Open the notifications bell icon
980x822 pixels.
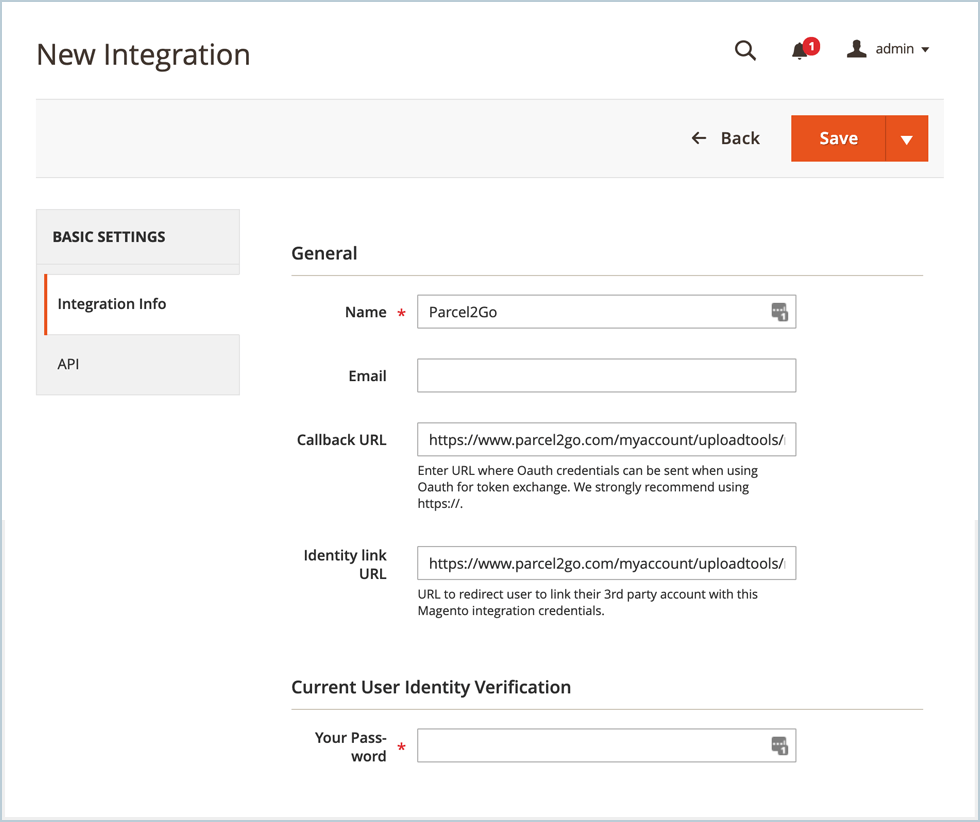pyautogui.click(x=799, y=51)
